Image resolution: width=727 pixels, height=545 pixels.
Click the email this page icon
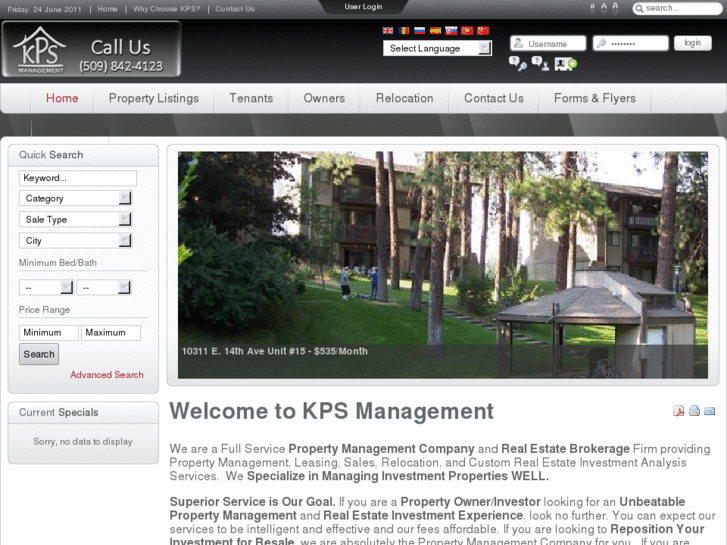point(709,411)
